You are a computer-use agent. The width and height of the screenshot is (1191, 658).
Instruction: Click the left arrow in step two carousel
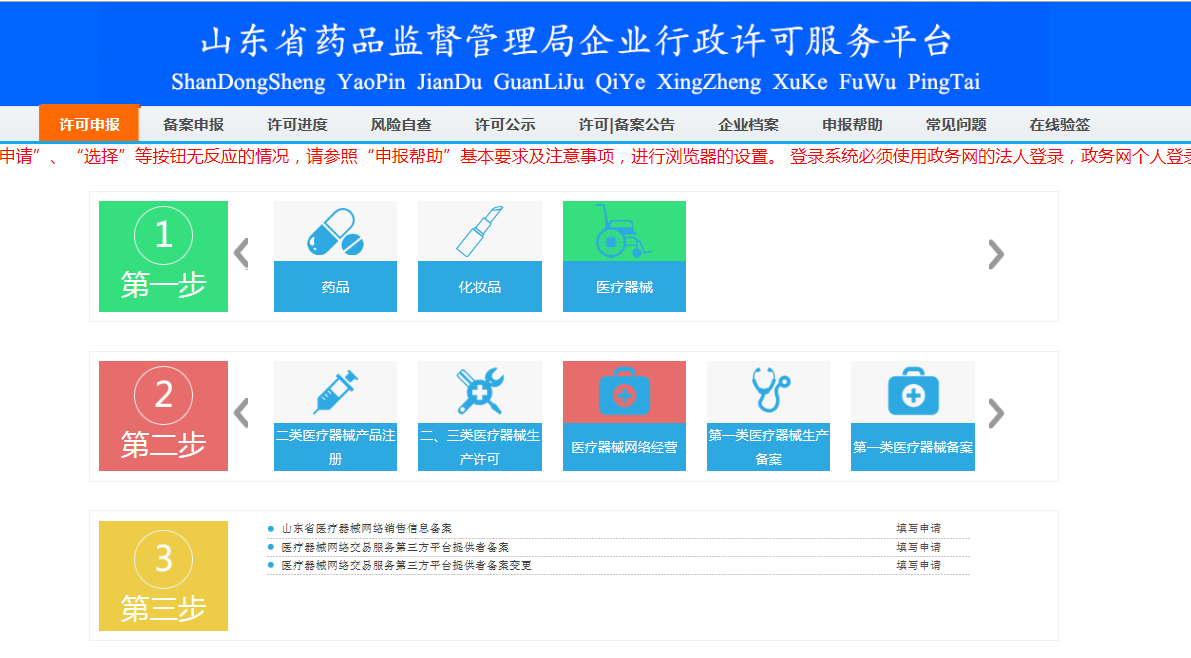click(240, 413)
